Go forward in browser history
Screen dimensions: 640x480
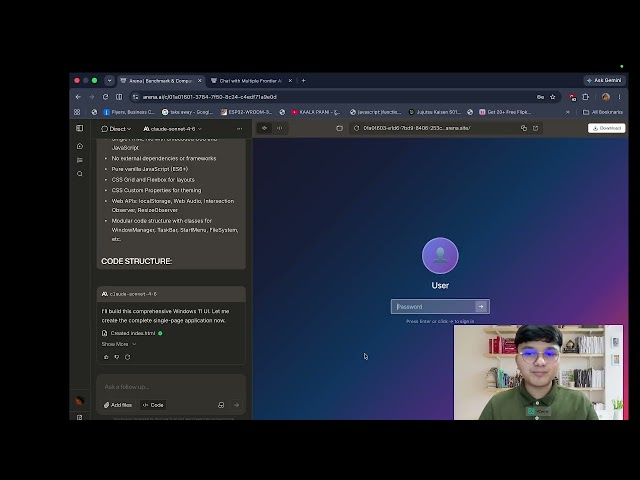[x=92, y=97]
